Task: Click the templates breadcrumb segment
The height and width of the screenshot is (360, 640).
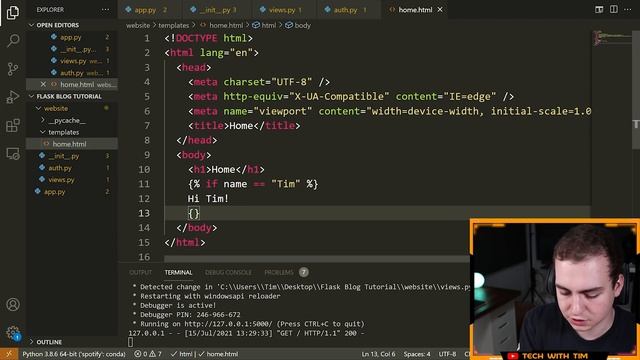Action: 173,25
